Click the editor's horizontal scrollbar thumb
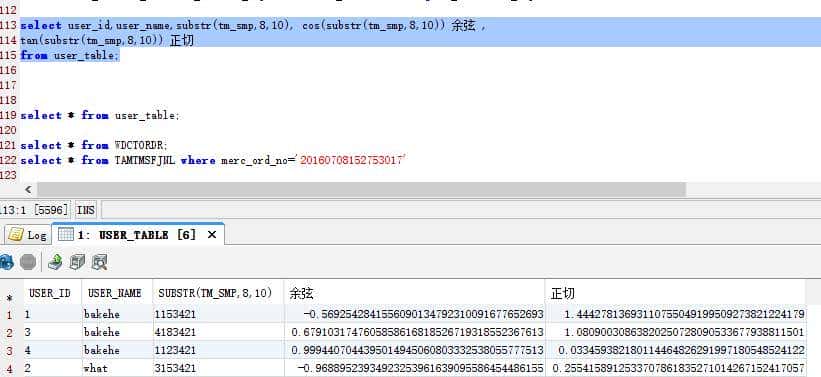The width and height of the screenshot is (821, 377). (x=361, y=190)
